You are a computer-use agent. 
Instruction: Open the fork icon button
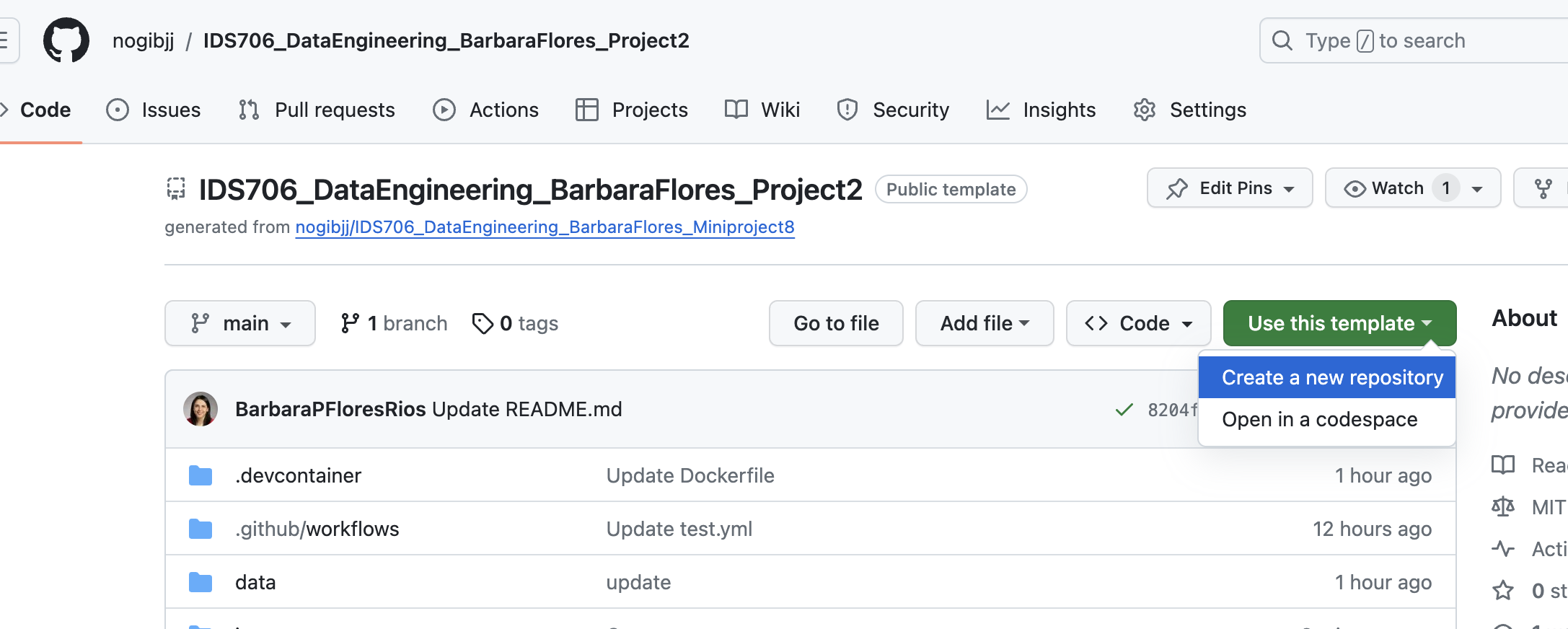(x=1542, y=188)
